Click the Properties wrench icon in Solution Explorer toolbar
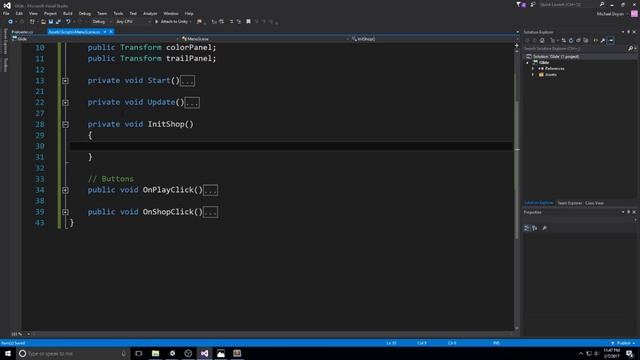640x360 pixels. coord(603,40)
